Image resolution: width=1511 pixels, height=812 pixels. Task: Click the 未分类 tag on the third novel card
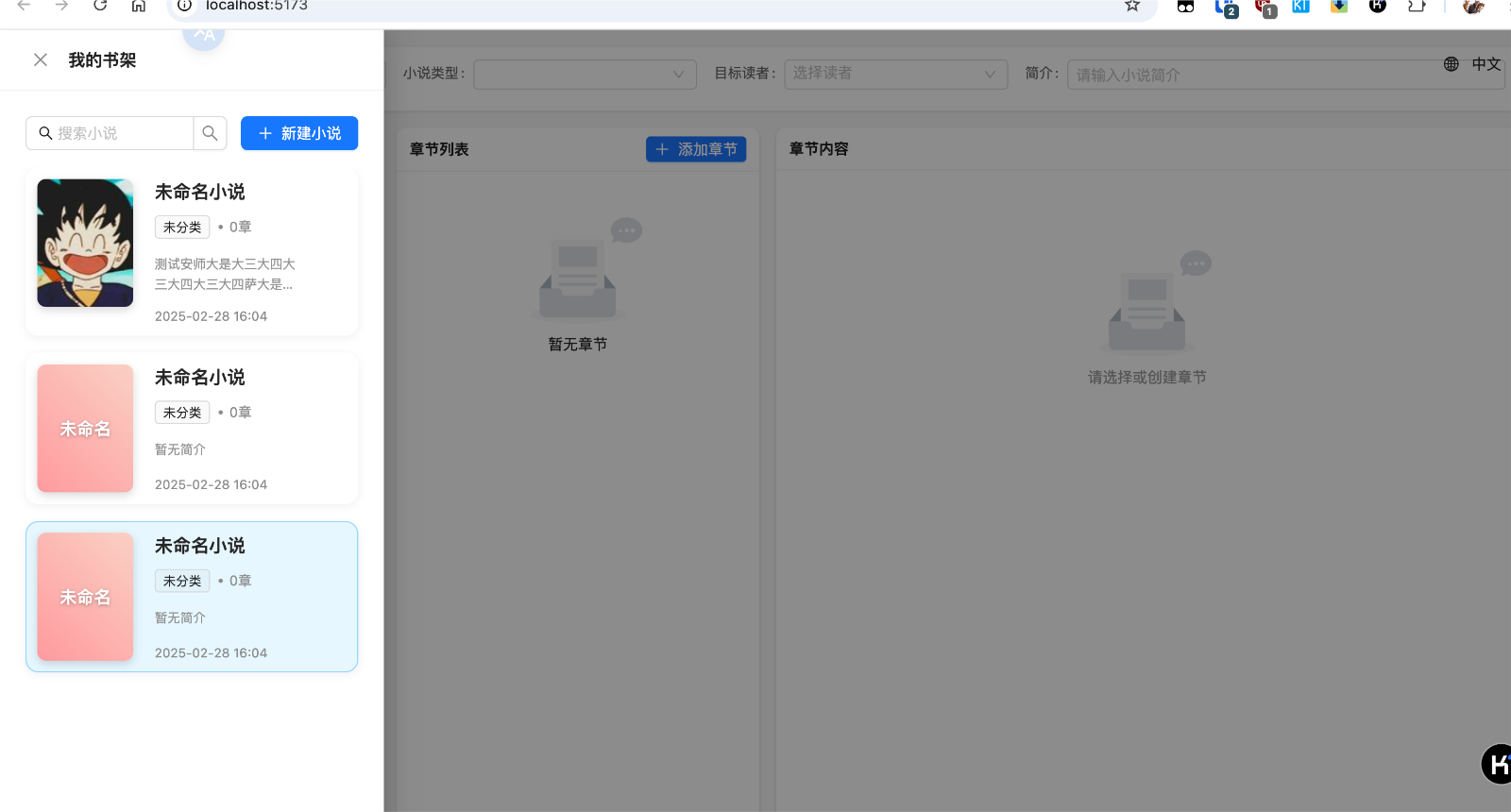coord(182,581)
